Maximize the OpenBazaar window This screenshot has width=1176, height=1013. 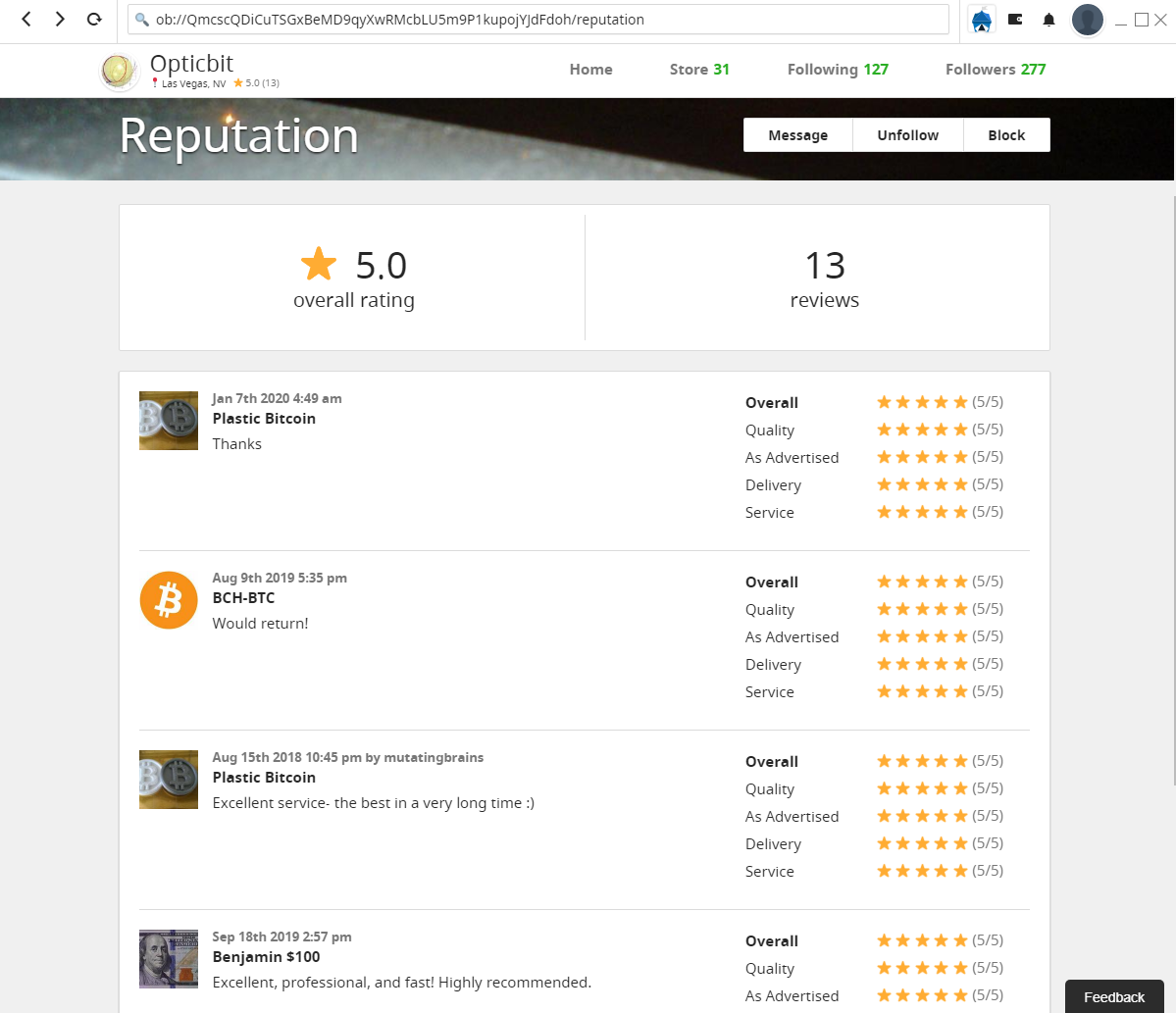(1142, 20)
